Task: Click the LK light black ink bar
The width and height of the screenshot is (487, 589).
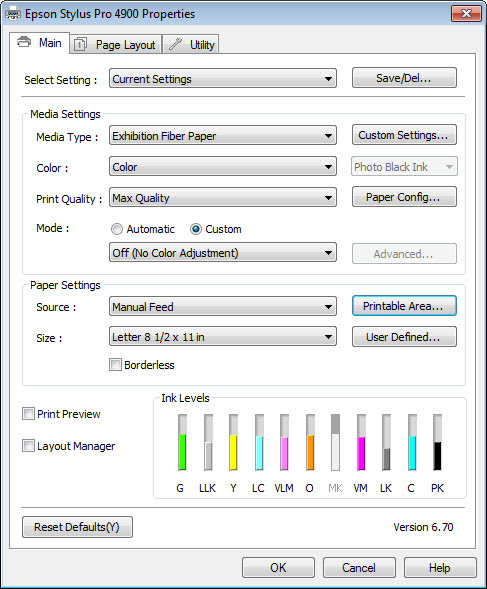Action: click(386, 442)
